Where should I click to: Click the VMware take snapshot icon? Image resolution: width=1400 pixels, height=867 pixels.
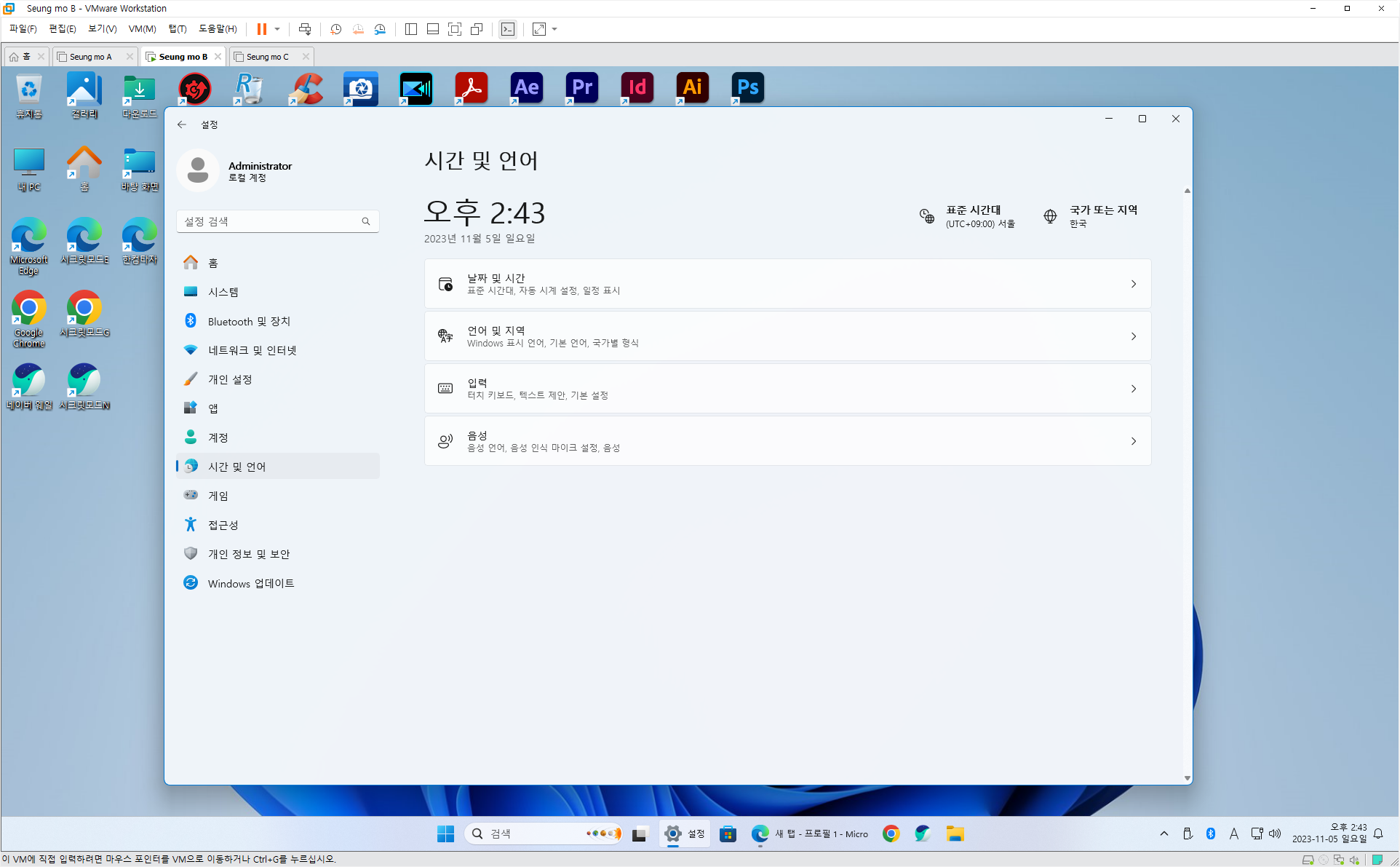[335, 29]
